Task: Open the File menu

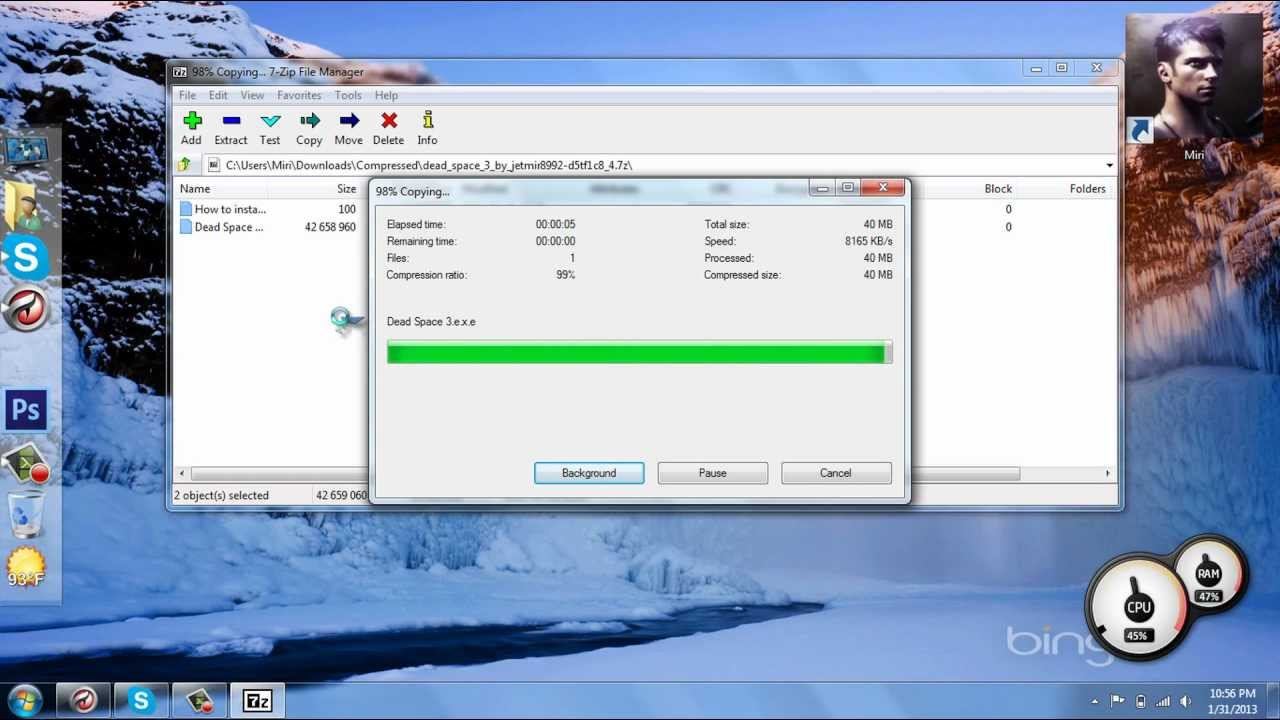Action: coord(187,95)
